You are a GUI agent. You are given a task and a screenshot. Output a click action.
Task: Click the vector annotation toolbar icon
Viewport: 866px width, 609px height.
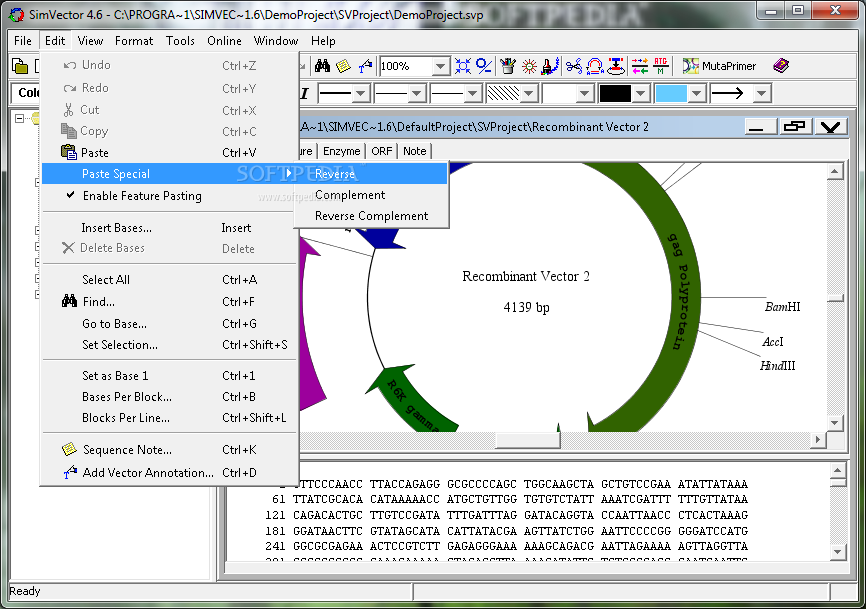tap(365, 66)
